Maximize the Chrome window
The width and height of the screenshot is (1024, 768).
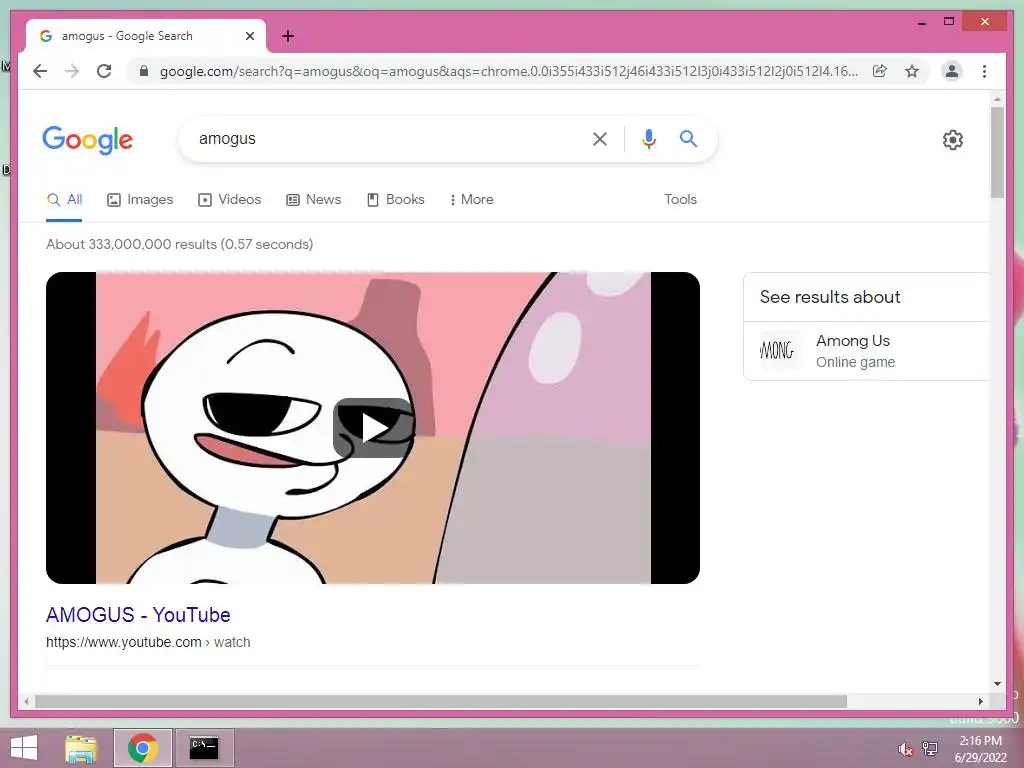[949, 22]
